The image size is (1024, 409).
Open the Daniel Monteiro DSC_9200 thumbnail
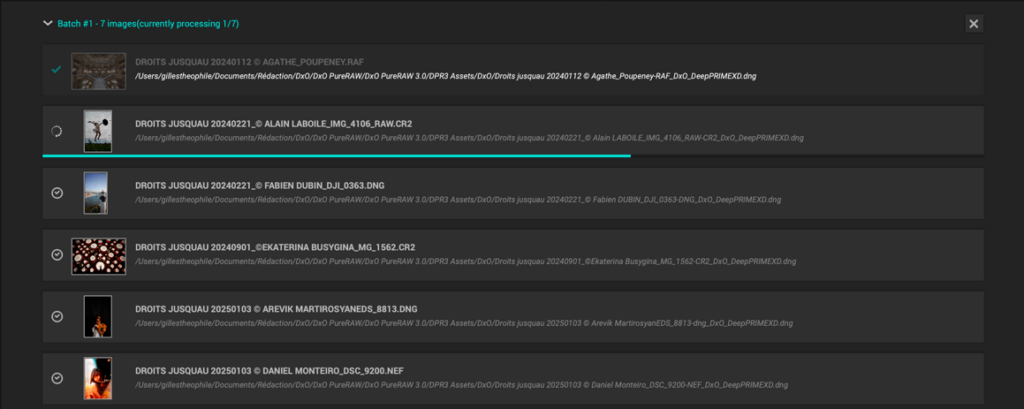98,378
